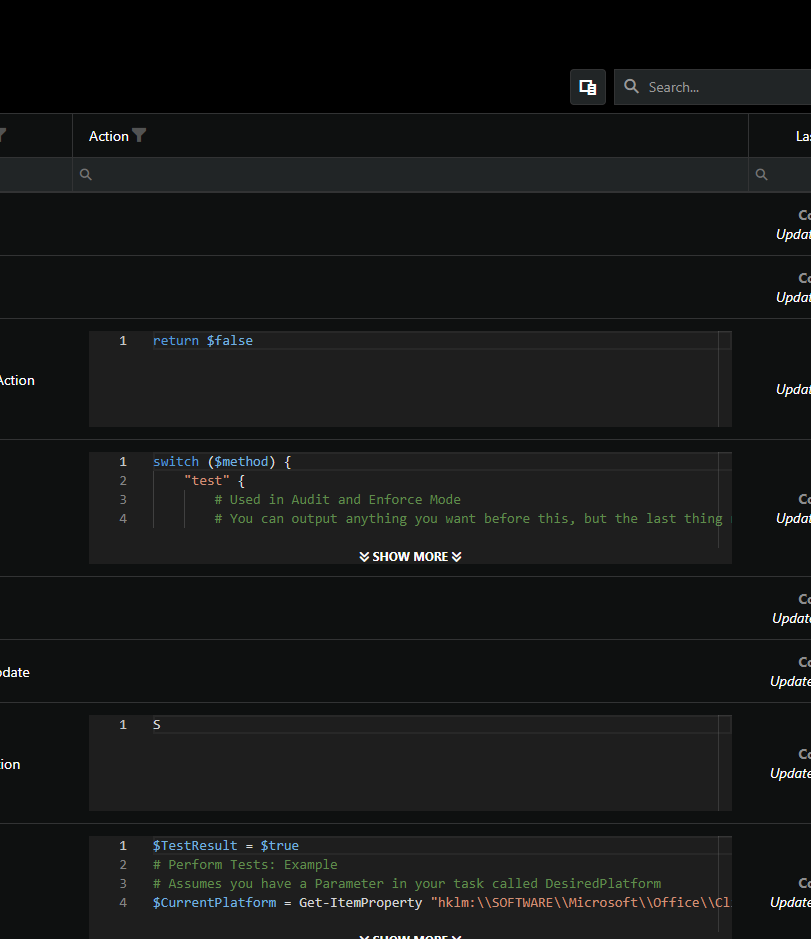Sort by the Action column header
The image size is (811, 939).
point(108,136)
